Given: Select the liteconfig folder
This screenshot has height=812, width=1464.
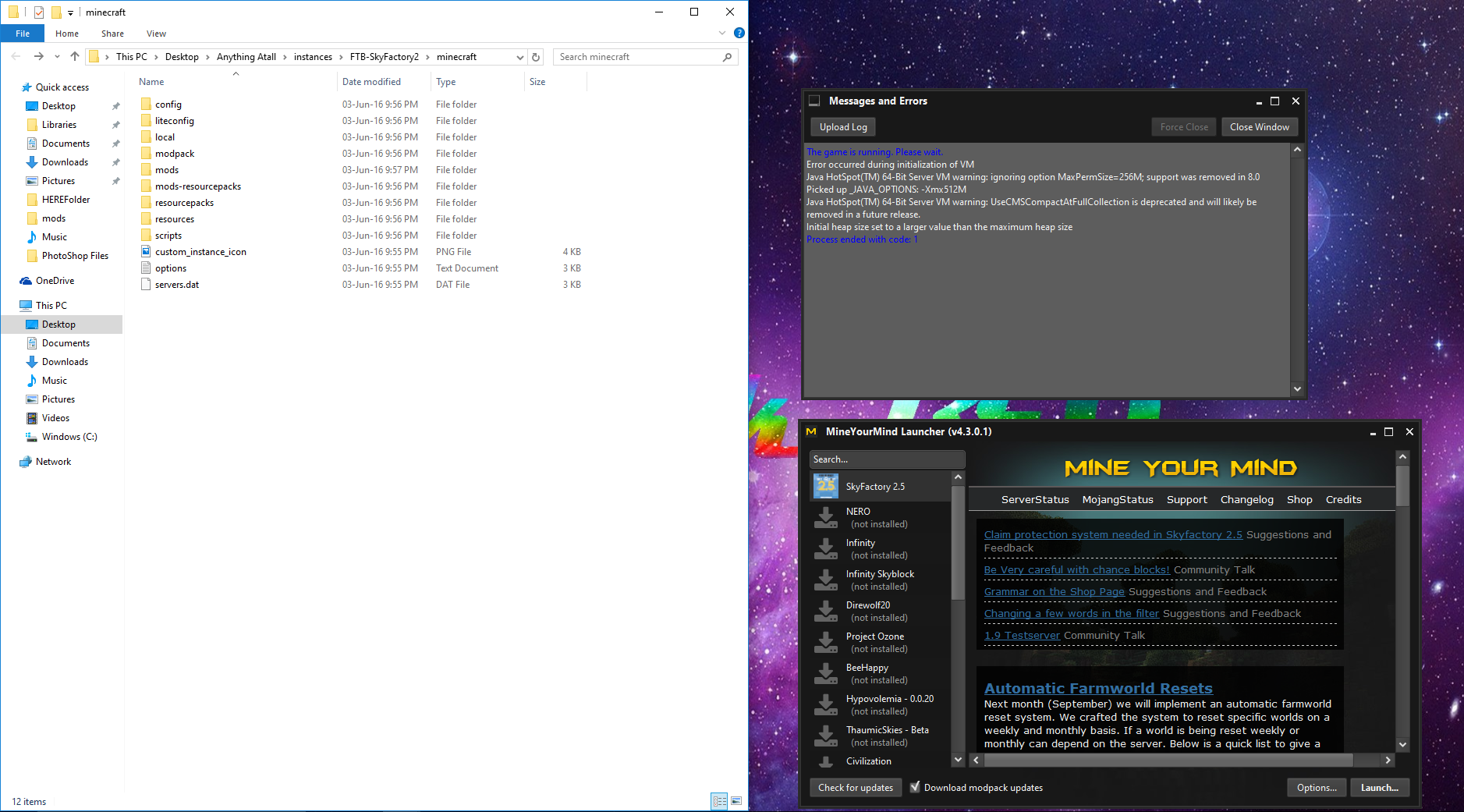Looking at the screenshot, I should click(174, 121).
